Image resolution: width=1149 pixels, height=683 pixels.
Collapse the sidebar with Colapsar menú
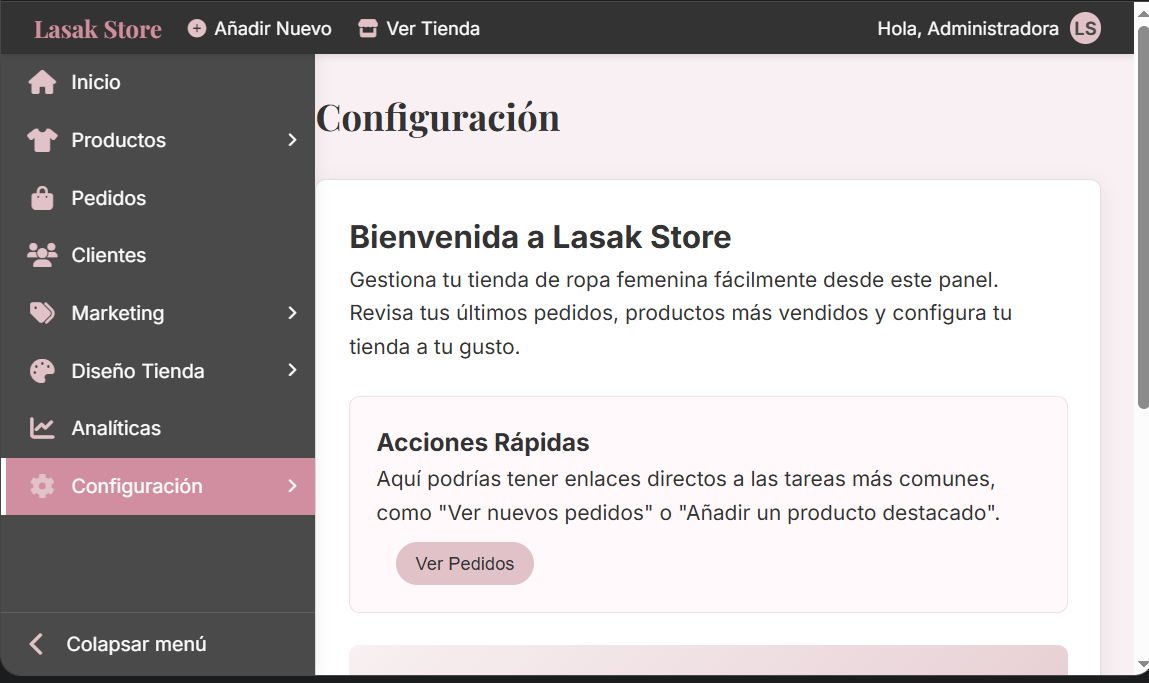tap(120, 644)
